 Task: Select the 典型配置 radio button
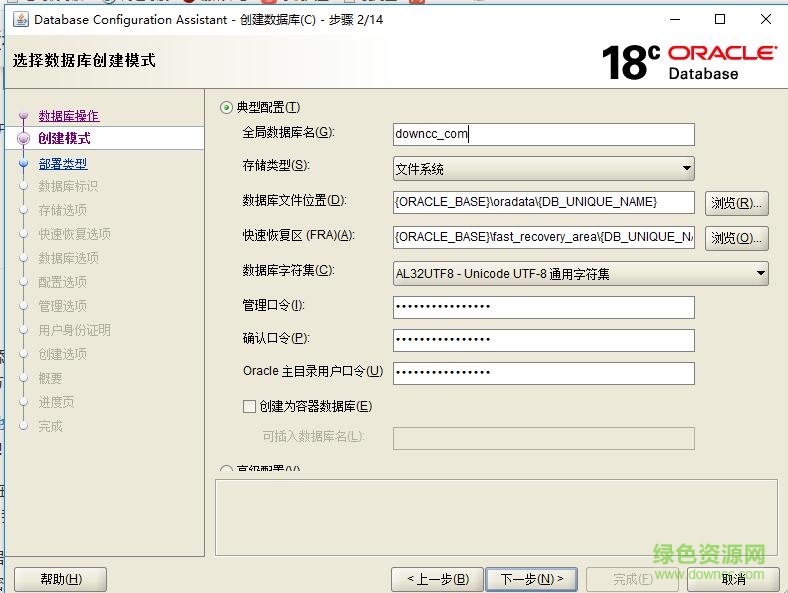tap(226, 107)
